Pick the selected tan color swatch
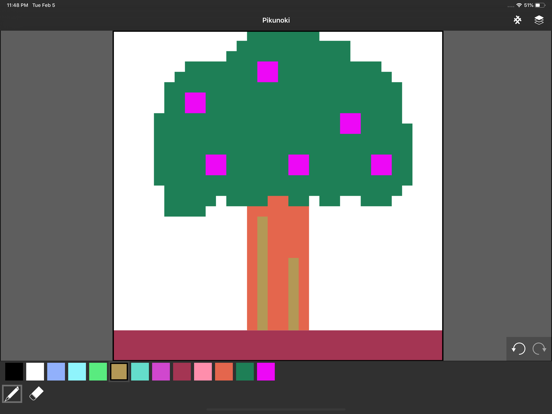 119,372
